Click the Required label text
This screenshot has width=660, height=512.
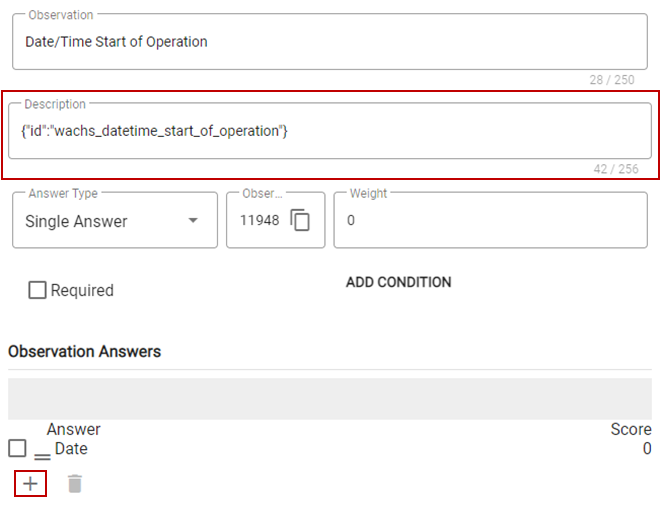pyautogui.click(x=82, y=291)
